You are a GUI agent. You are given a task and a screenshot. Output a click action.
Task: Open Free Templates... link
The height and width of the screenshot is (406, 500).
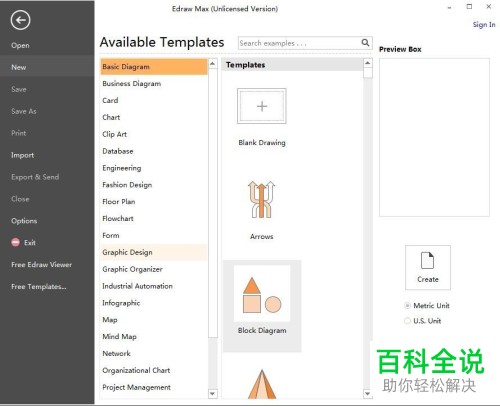pyautogui.click(x=39, y=287)
